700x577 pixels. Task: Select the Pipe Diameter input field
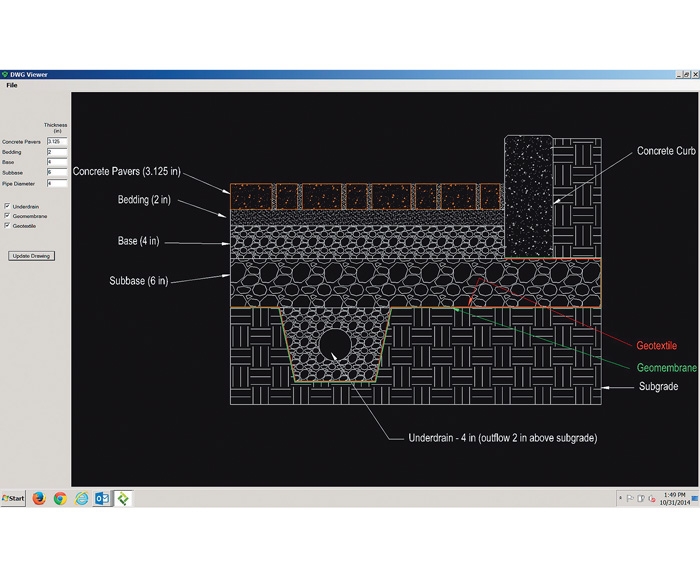56,183
